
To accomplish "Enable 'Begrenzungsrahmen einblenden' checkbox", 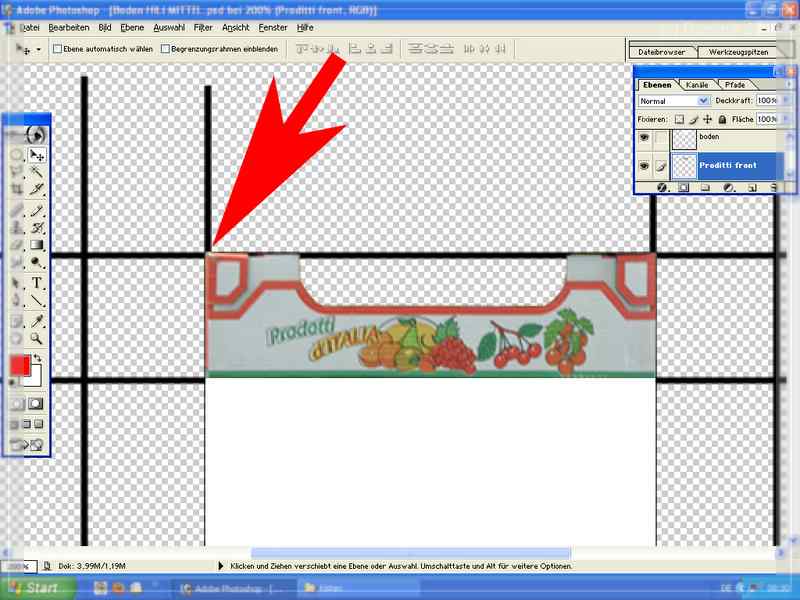I will (x=165, y=49).
